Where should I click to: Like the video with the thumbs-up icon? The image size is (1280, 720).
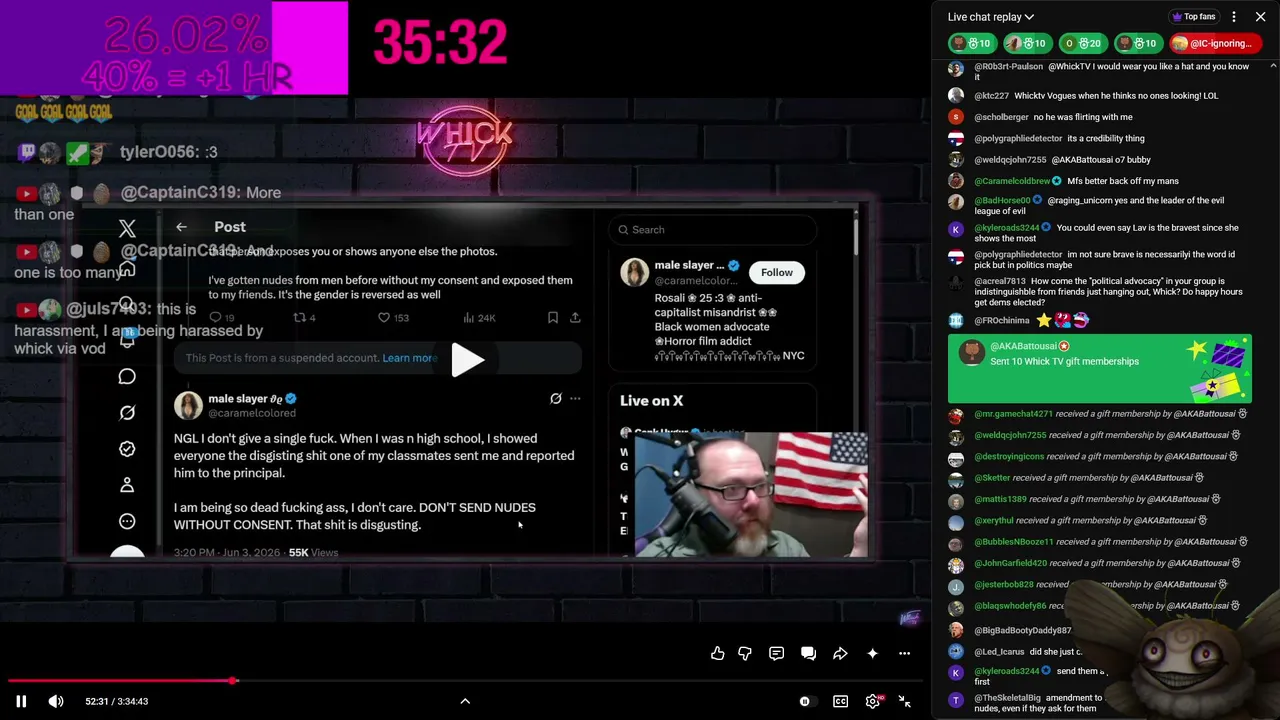pyautogui.click(x=718, y=653)
